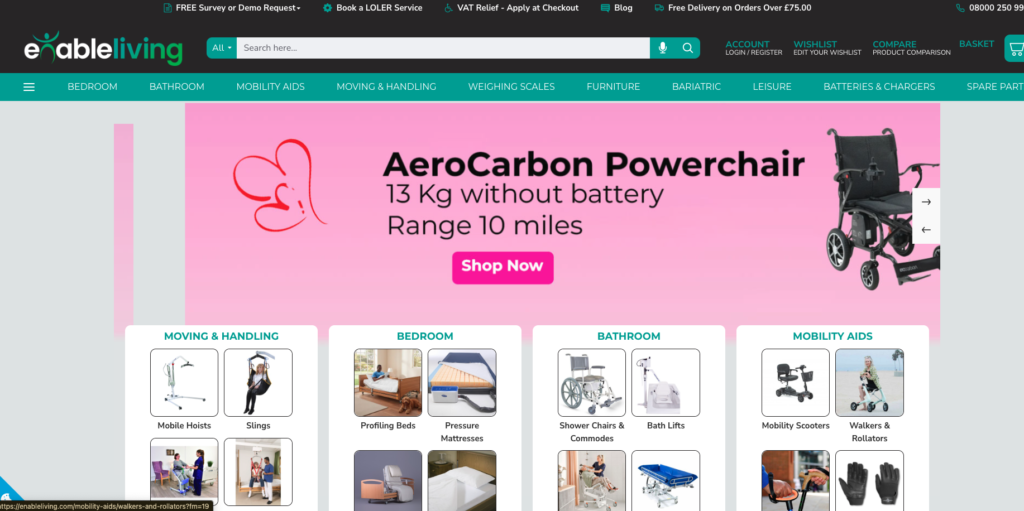Screen dimensions: 1024x511
Task: Go to next slide with right arrow
Action: click(x=926, y=202)
